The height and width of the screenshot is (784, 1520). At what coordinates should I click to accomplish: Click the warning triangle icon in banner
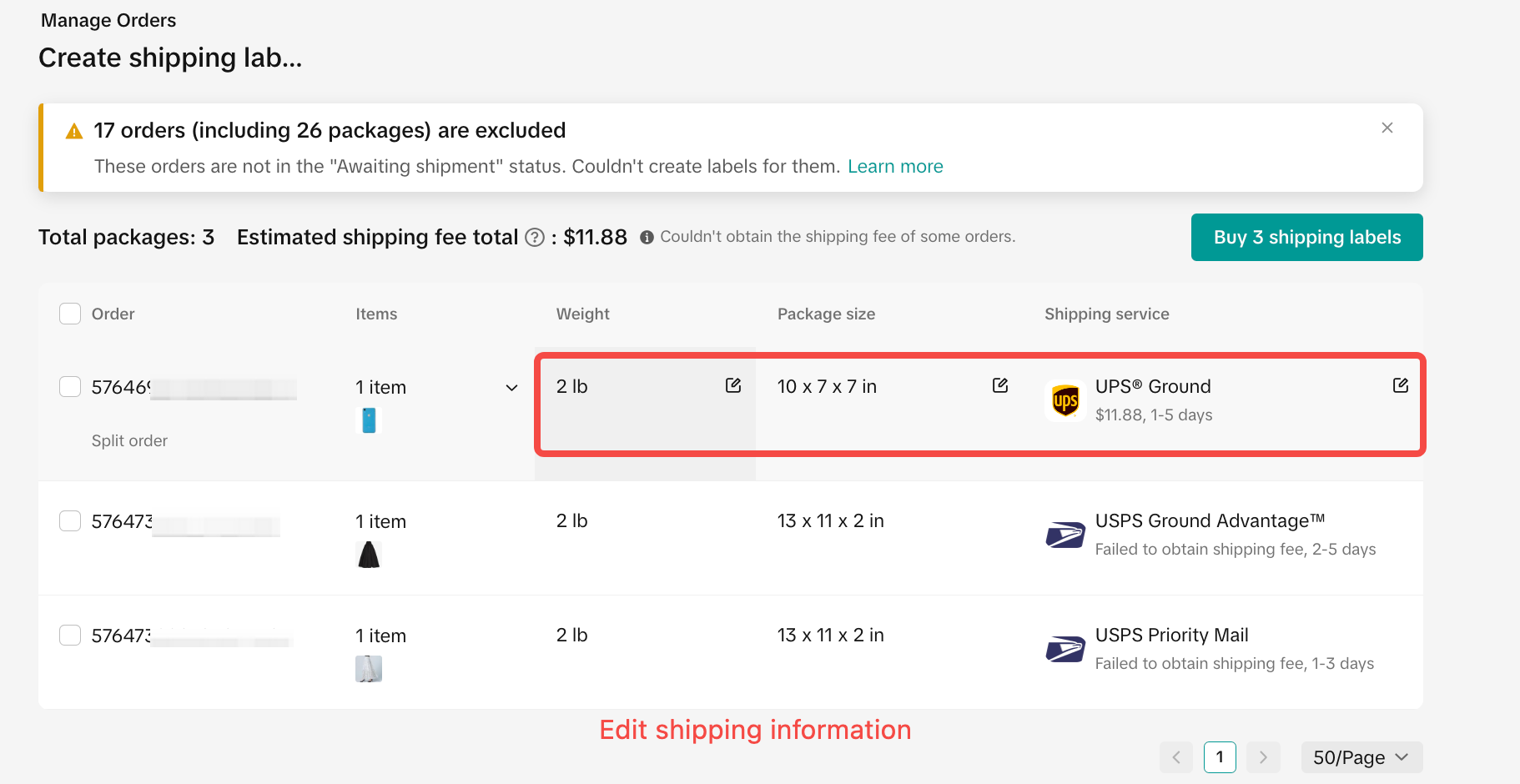click(x=74, y=132)
